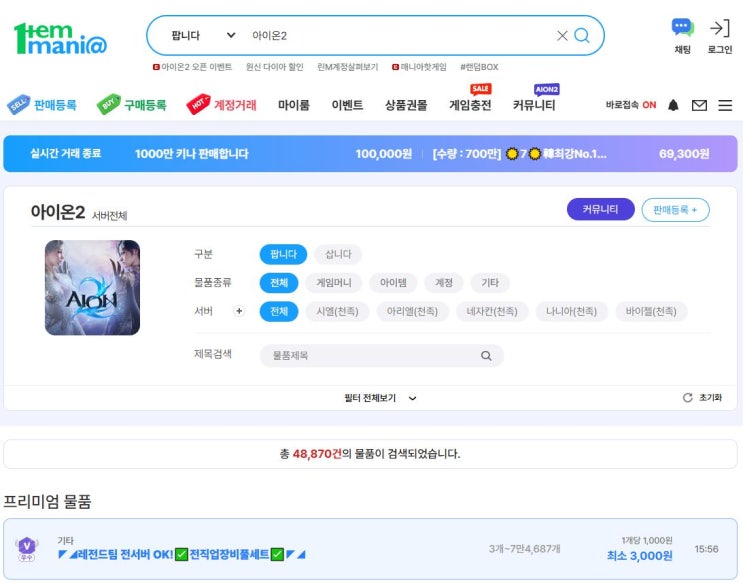Viewport: 743px width, 583px height.
Task: Select the 시엘(천족) server
Action: click(x=337, y=311)
